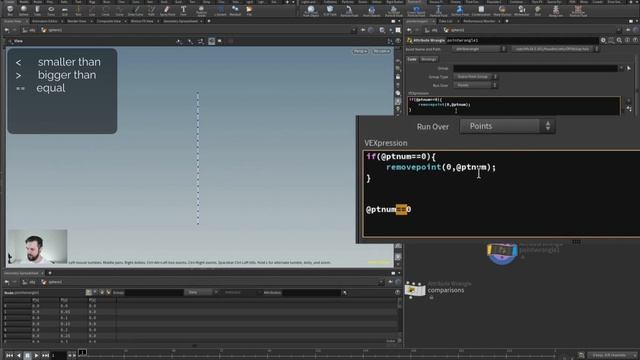The width and height of the screenshot is (640, 360).
Task: Open the VEXpression external editor icon
Action: pos(629,109)
